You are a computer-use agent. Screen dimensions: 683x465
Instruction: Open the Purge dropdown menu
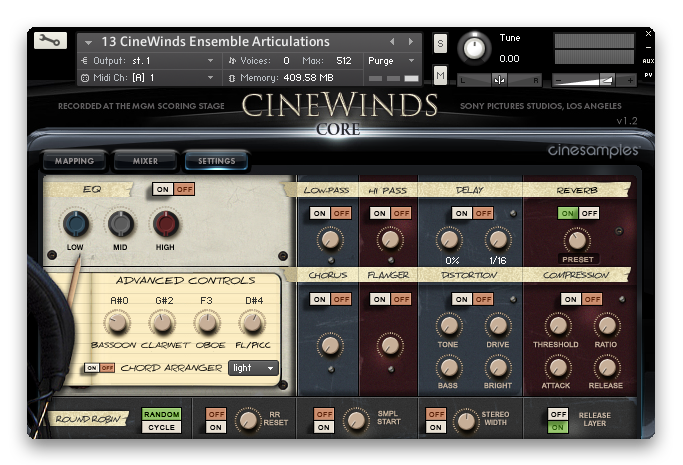coord(392,61)
